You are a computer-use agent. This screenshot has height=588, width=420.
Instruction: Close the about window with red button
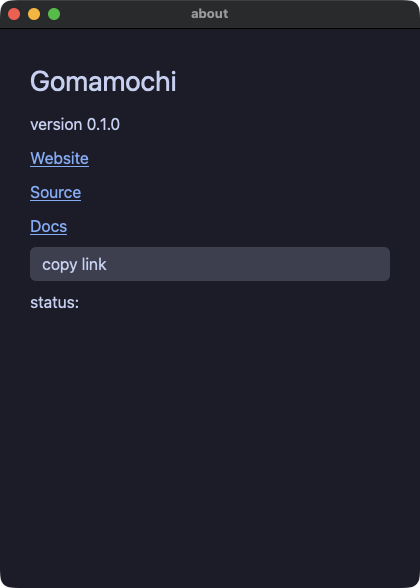click(x=14, y=14)
